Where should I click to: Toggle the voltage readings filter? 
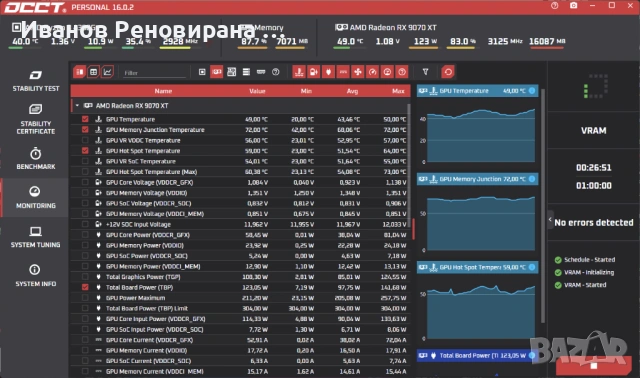[x=314, y=72]
